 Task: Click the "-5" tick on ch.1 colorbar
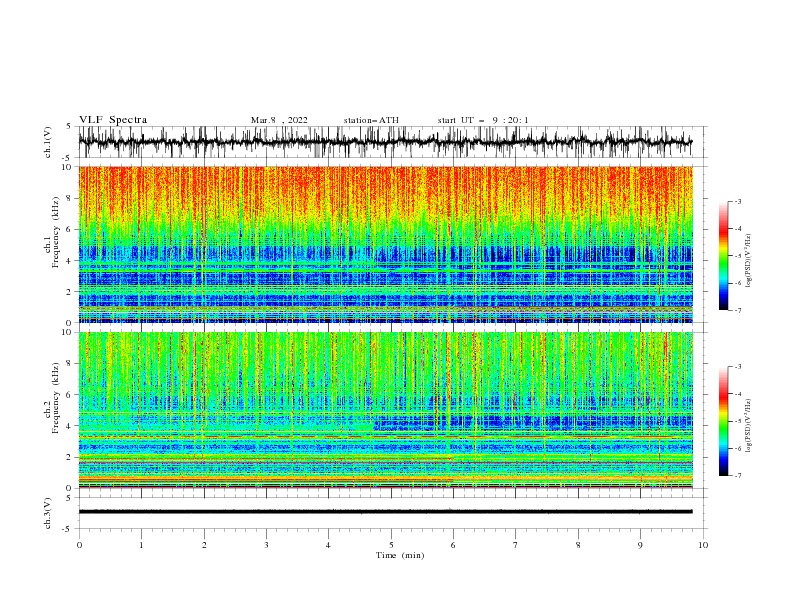click(x=737, y=256)
